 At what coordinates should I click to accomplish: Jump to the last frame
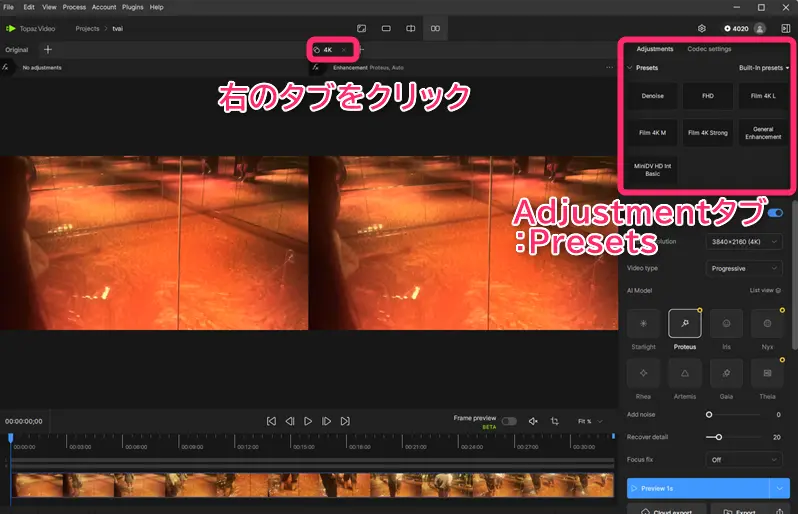(x=345, y=421)
